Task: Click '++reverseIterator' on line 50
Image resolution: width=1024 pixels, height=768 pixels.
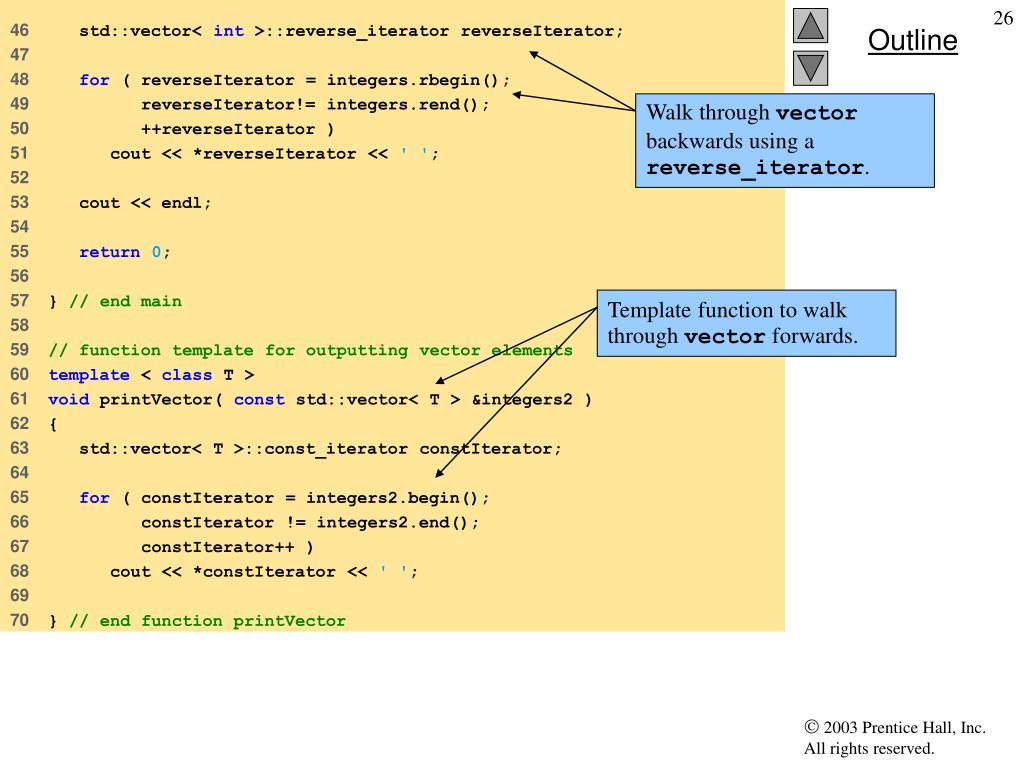Action: click(228, 129)
